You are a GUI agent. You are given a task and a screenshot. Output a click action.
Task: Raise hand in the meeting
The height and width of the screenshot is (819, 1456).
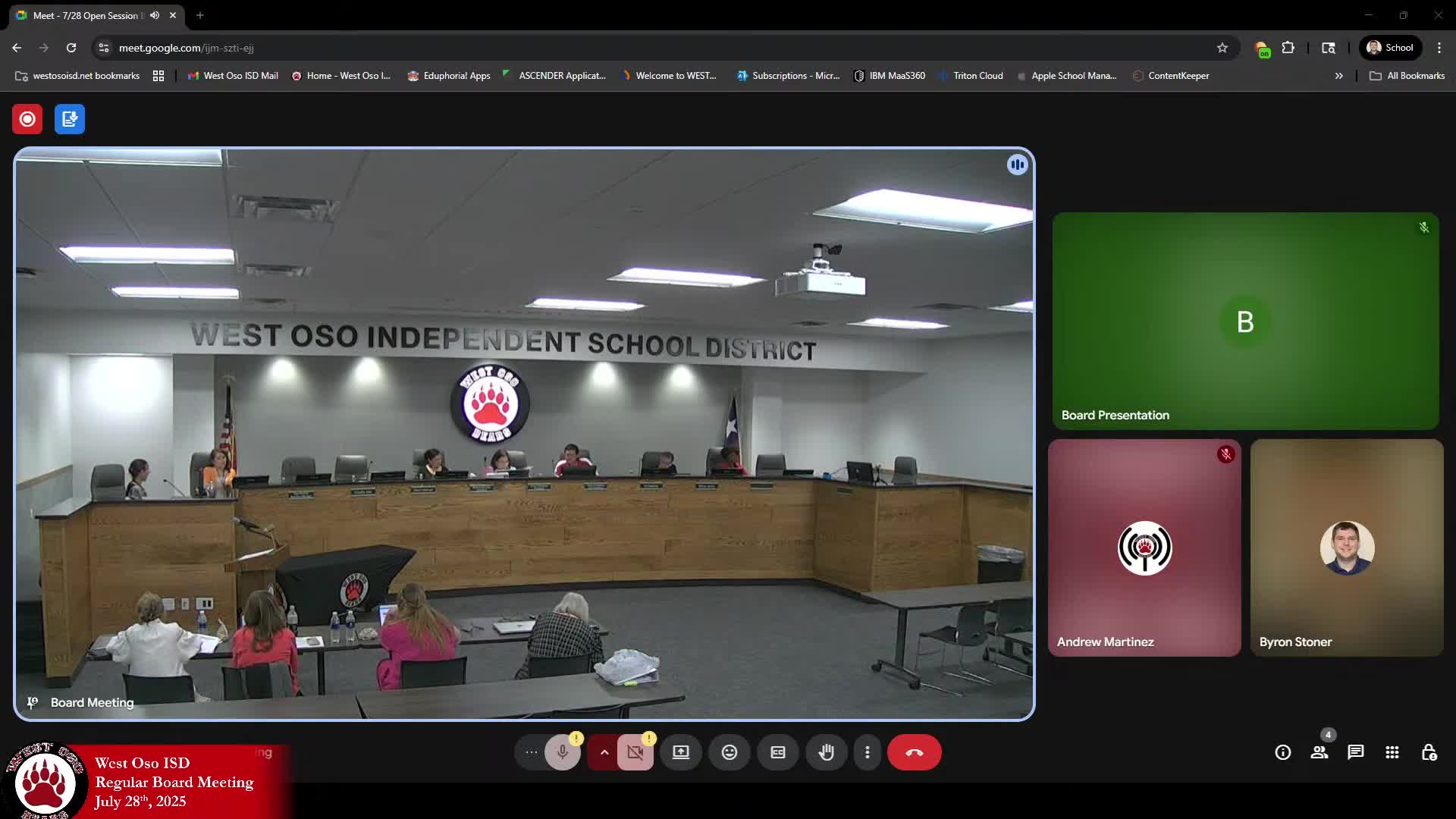pos(827,752)
